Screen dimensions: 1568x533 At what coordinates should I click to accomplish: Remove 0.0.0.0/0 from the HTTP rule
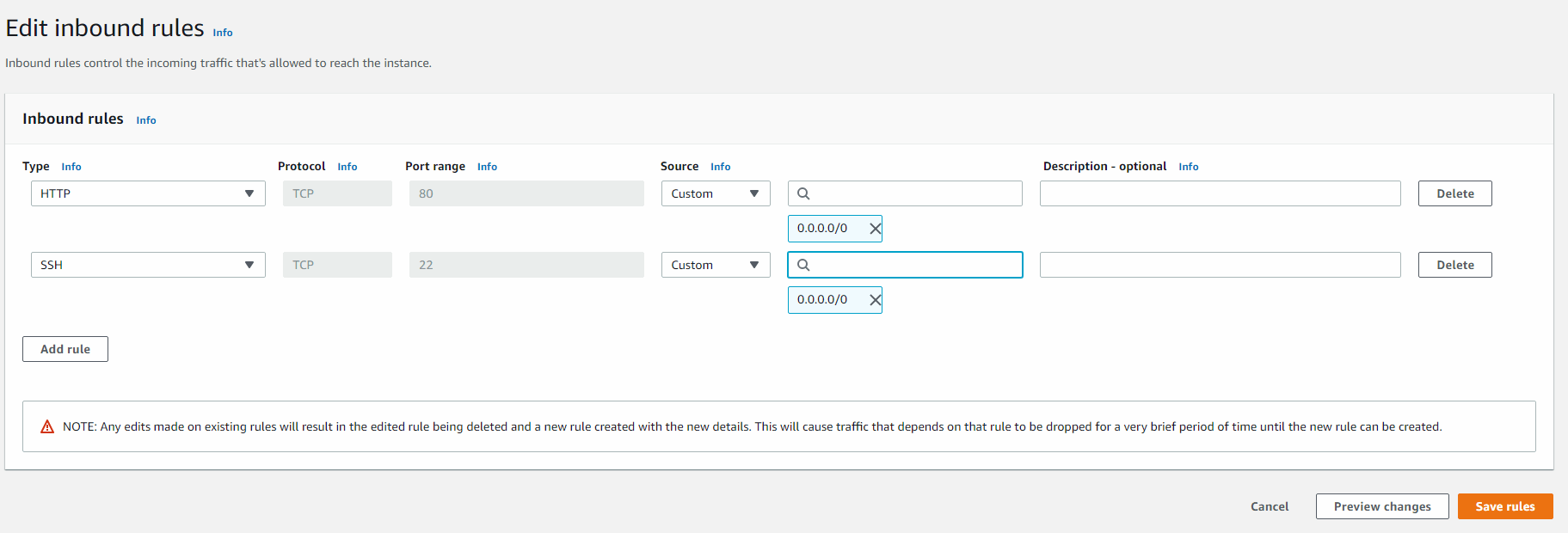tap(875, 229)
